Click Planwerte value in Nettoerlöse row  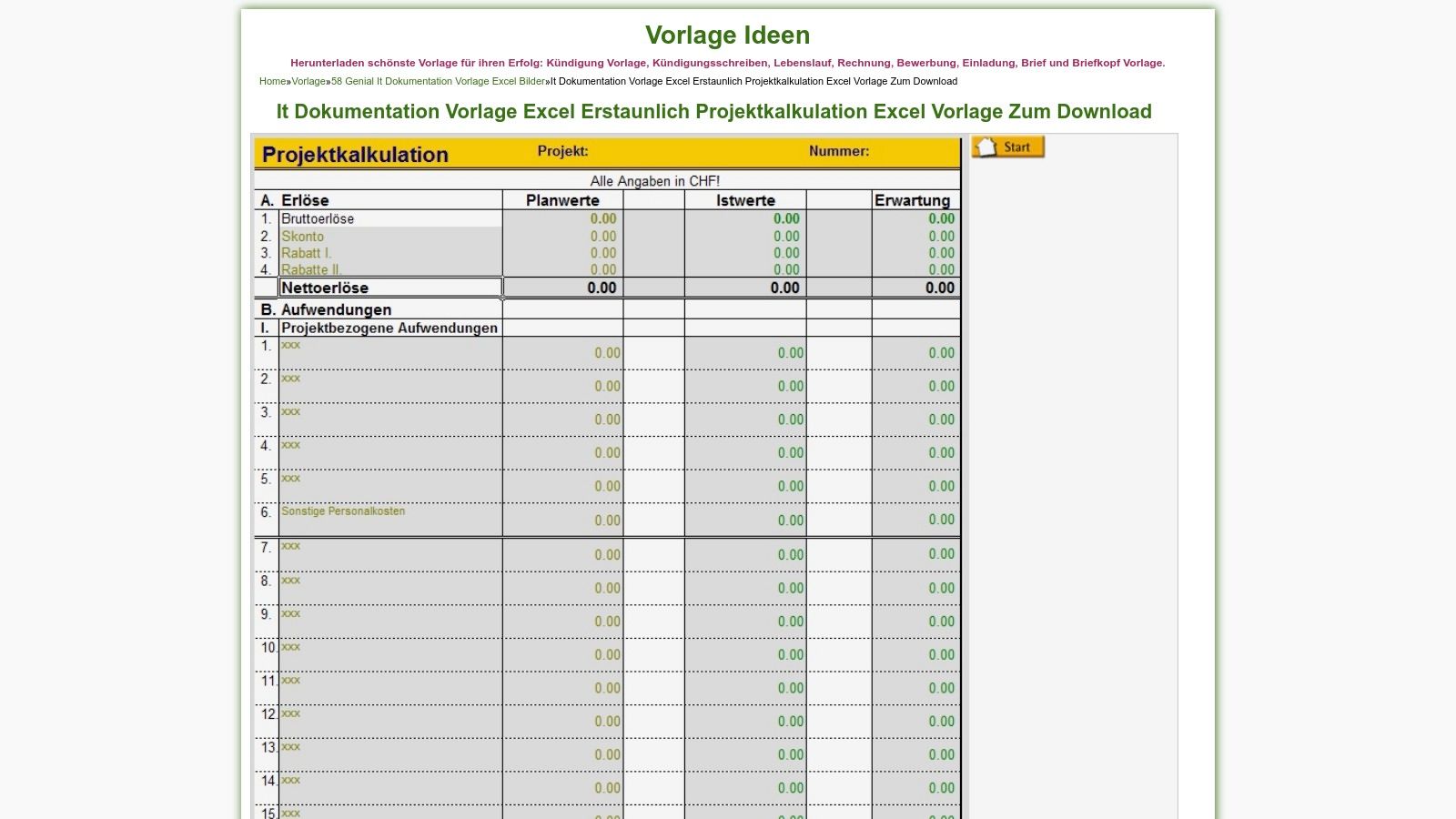coord(602,288)
